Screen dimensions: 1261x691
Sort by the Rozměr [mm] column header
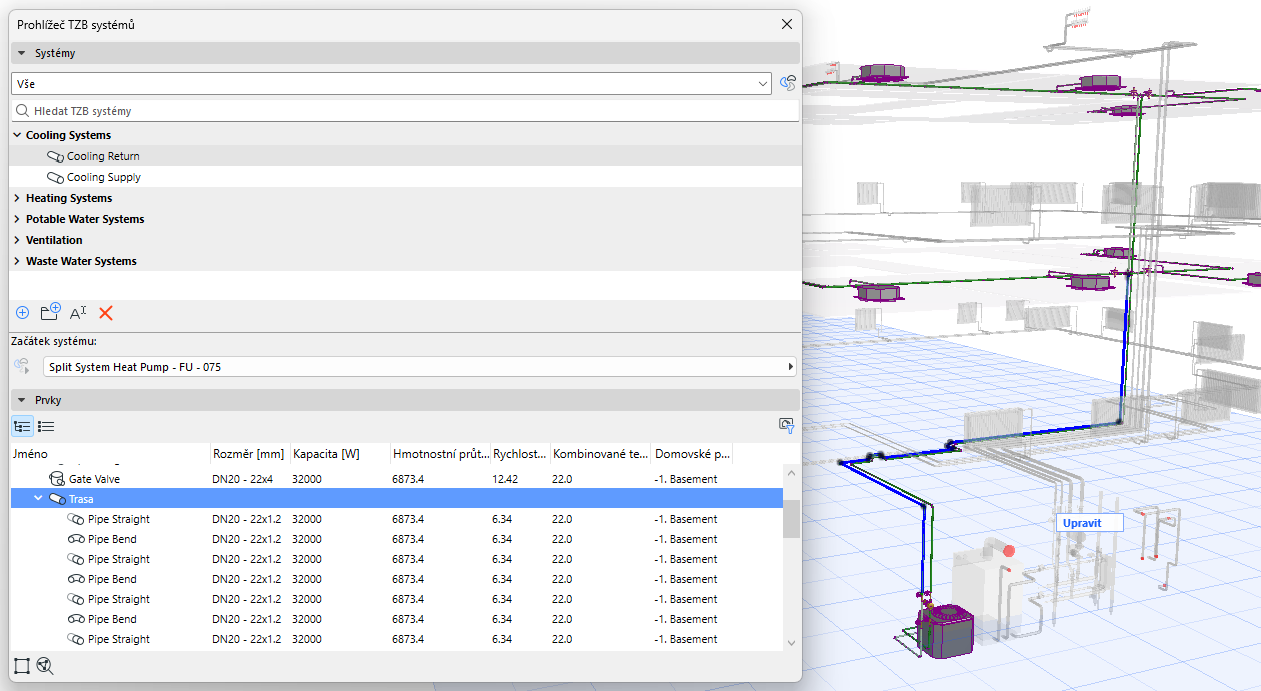click(x=250, y=454)
